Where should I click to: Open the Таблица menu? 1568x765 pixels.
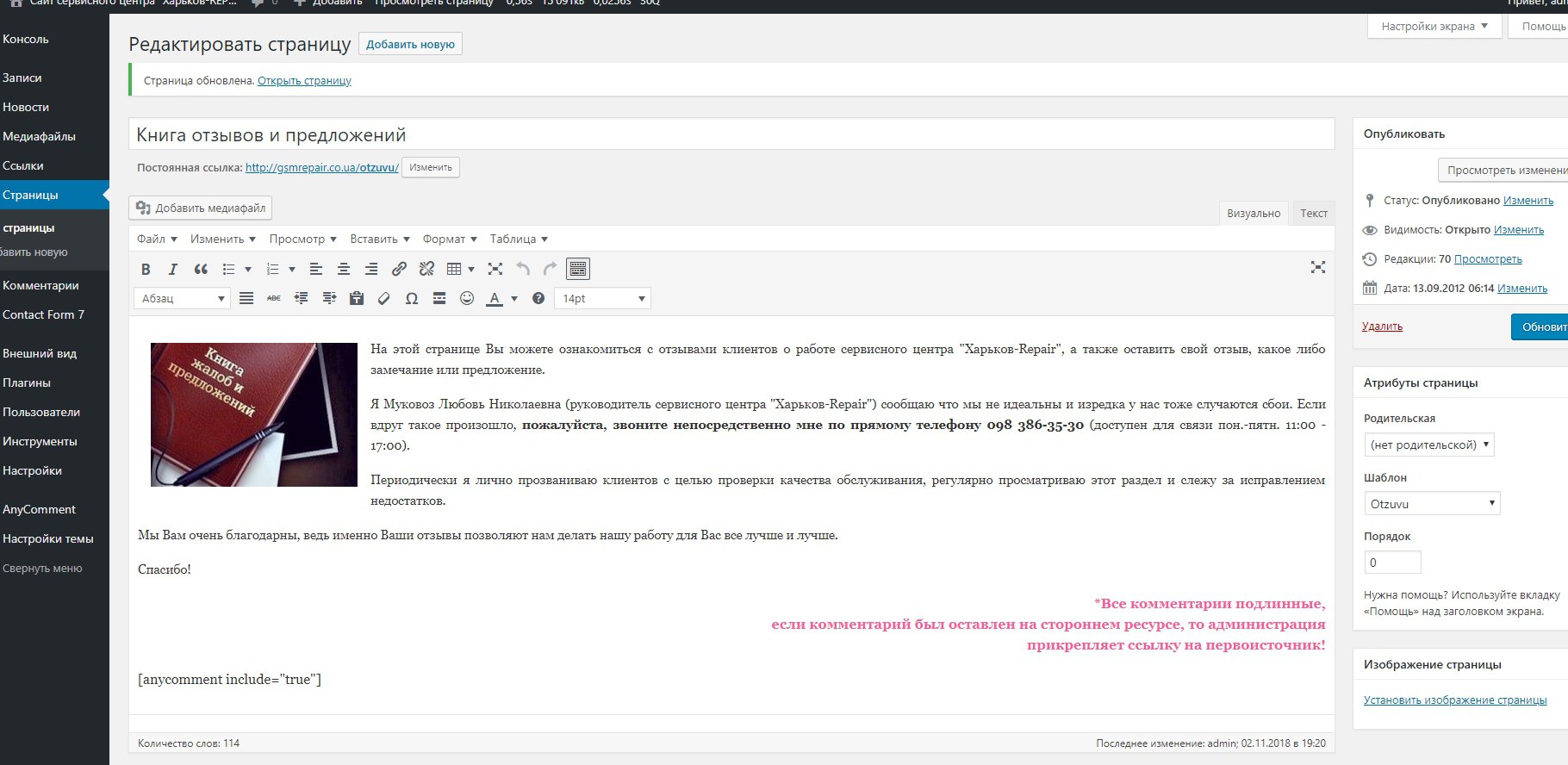519,239
